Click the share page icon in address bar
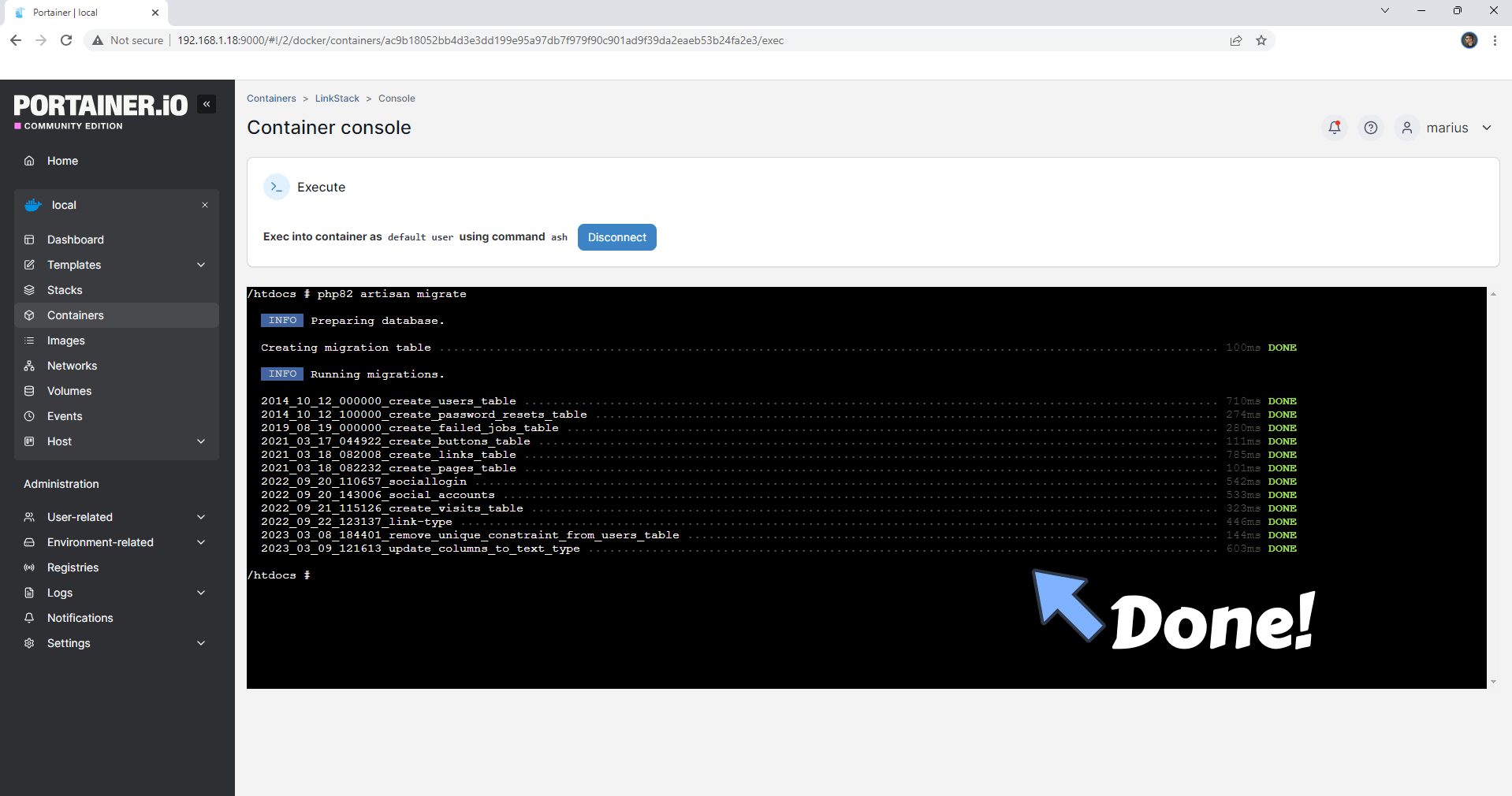 pyautogui.click(x=1235, y=40)
